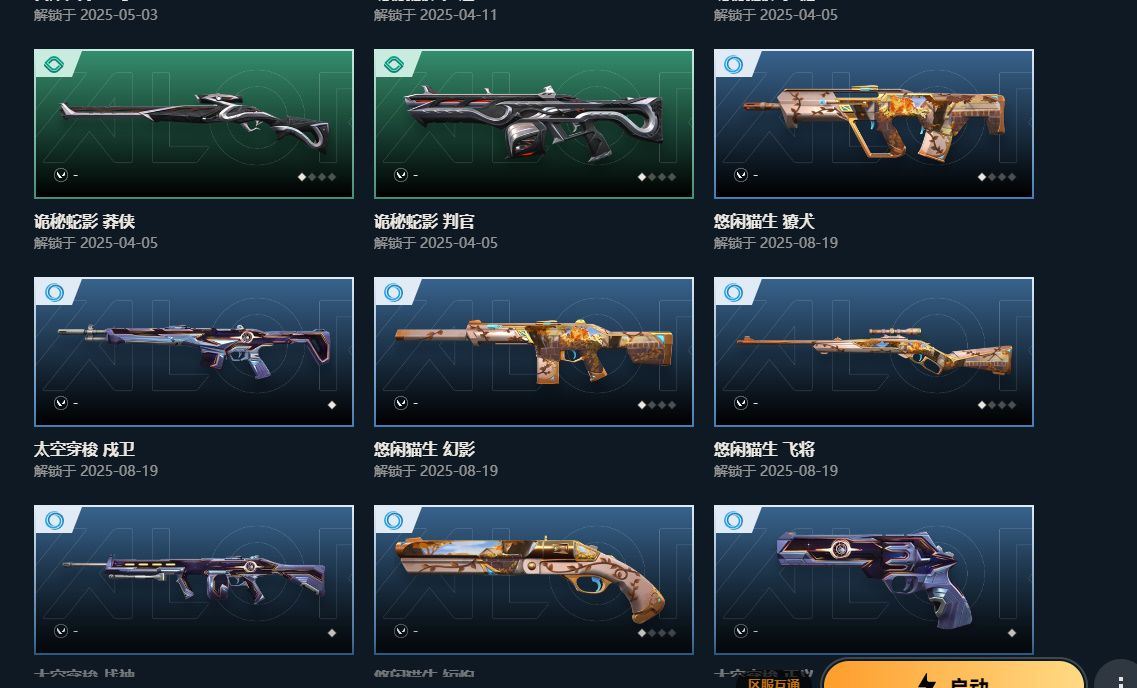Click green tier icon on 诡秘蛇影 莽侠 card

point(54,65)
